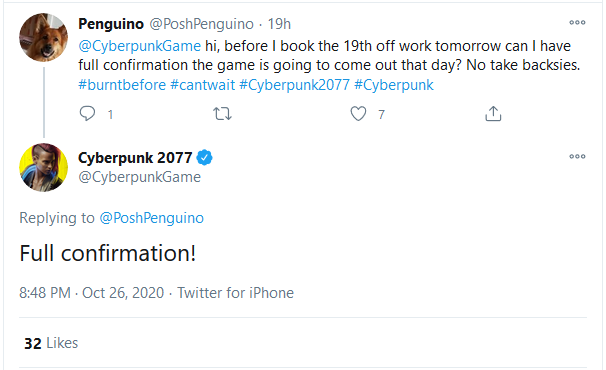This screenshot has height=370, width=606.
Task: Open @CyberpunkGame mention in Penguino's tweet
Action: coord(140,46)
